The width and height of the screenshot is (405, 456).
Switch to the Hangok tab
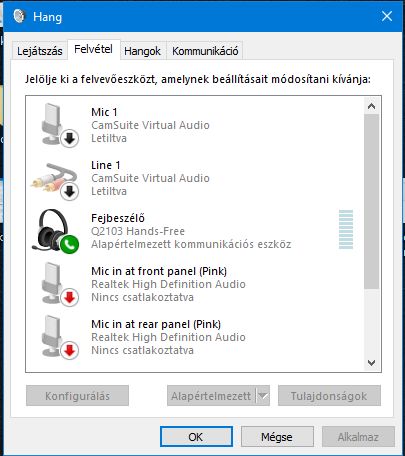(x=143, y=51)
